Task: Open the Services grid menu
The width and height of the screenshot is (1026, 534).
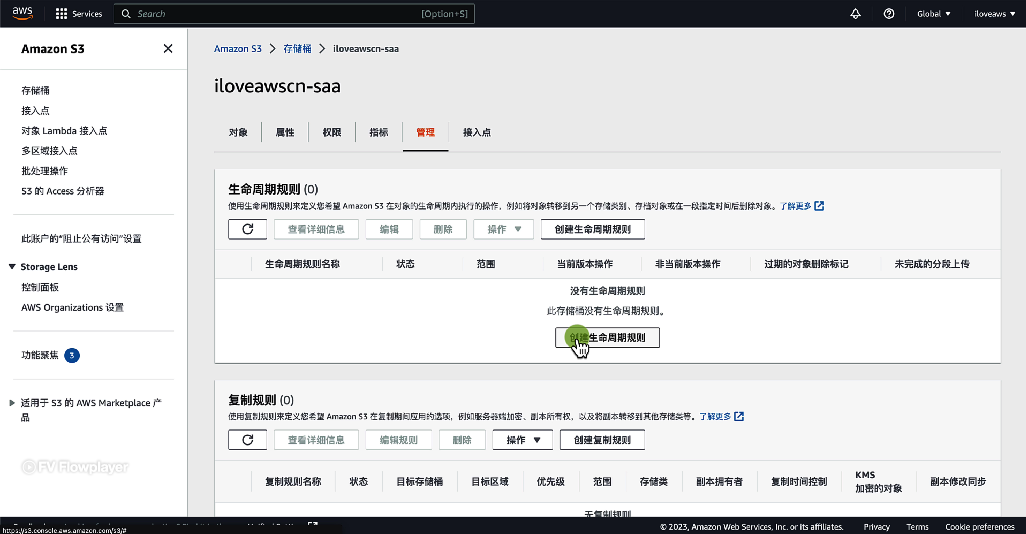Action: (x=79, y=14)
